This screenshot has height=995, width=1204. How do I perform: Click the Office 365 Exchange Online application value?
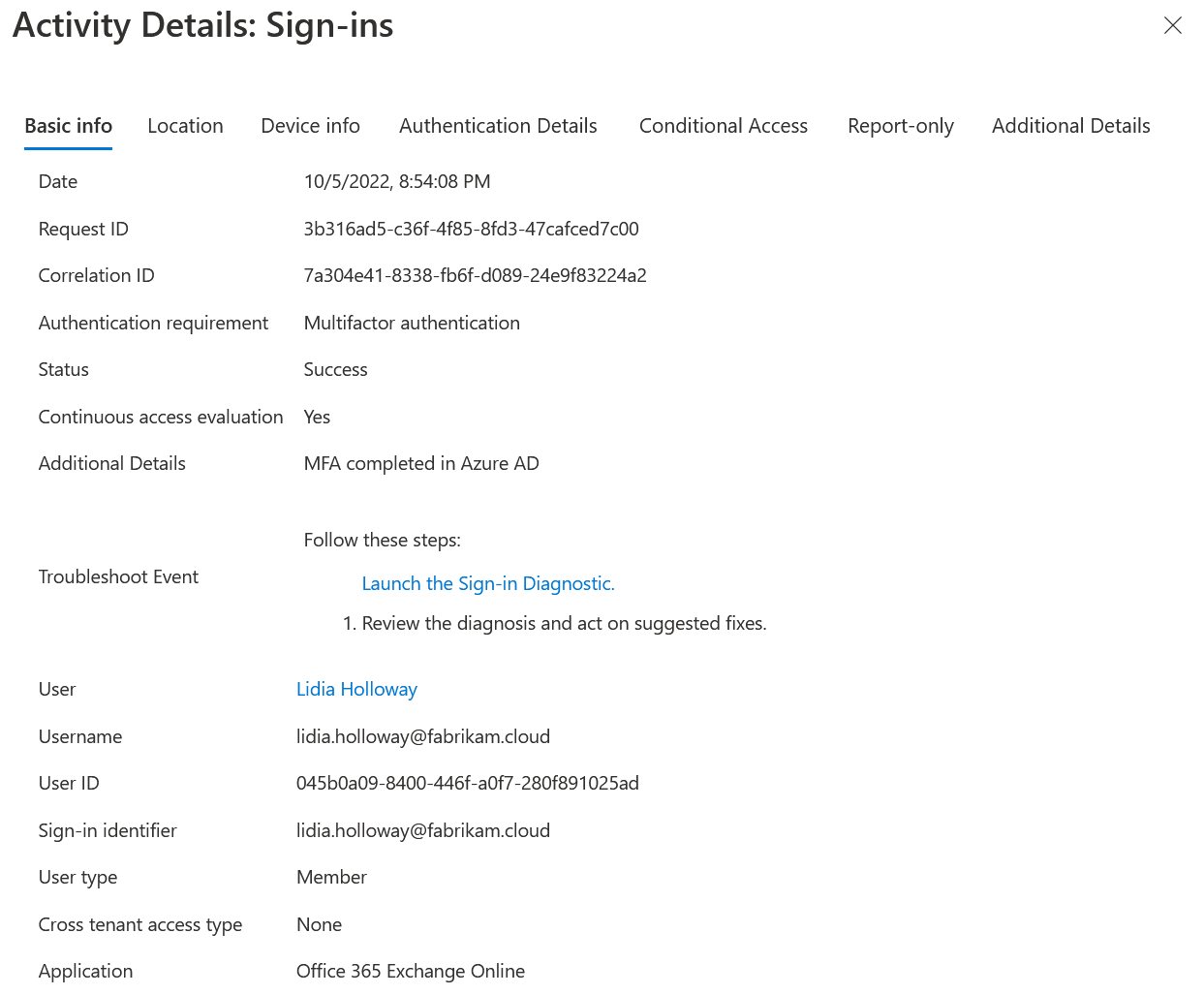[x=410, y=971]
